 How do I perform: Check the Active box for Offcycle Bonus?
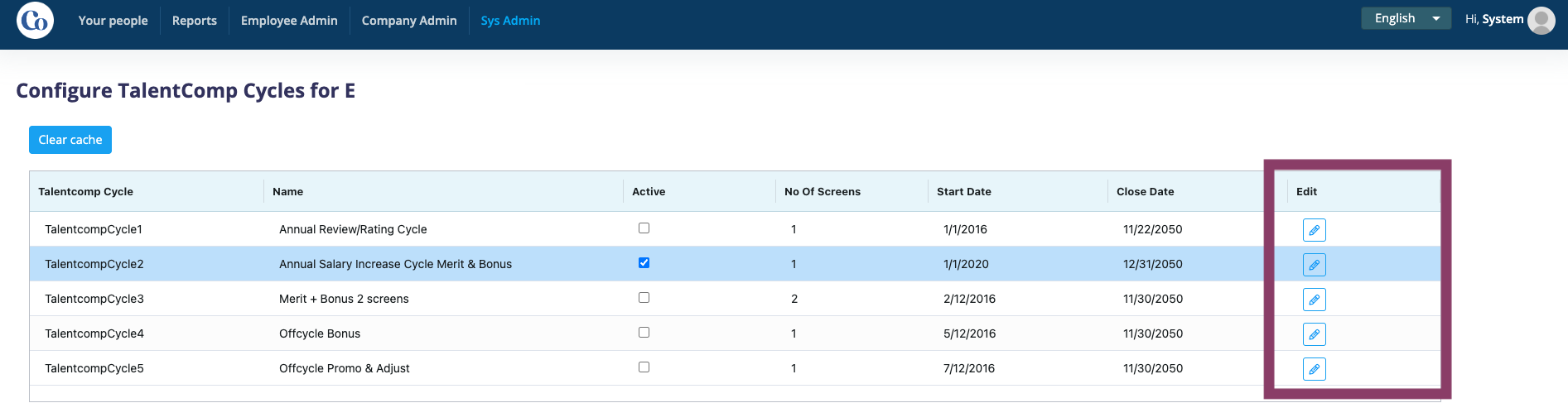[x=644, y=333]
